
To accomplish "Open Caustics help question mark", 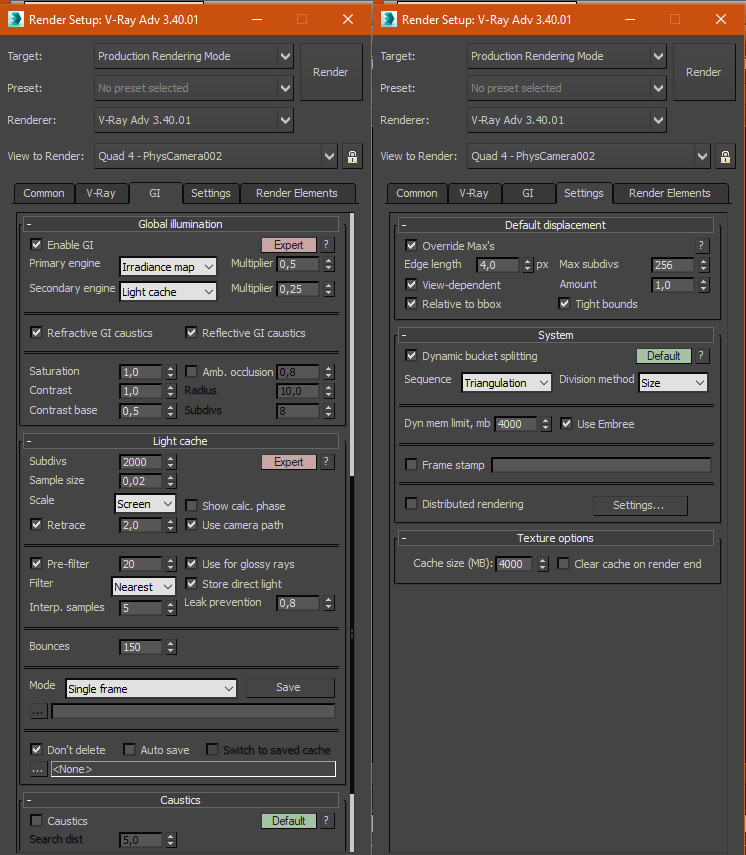I will click(326, 821).
